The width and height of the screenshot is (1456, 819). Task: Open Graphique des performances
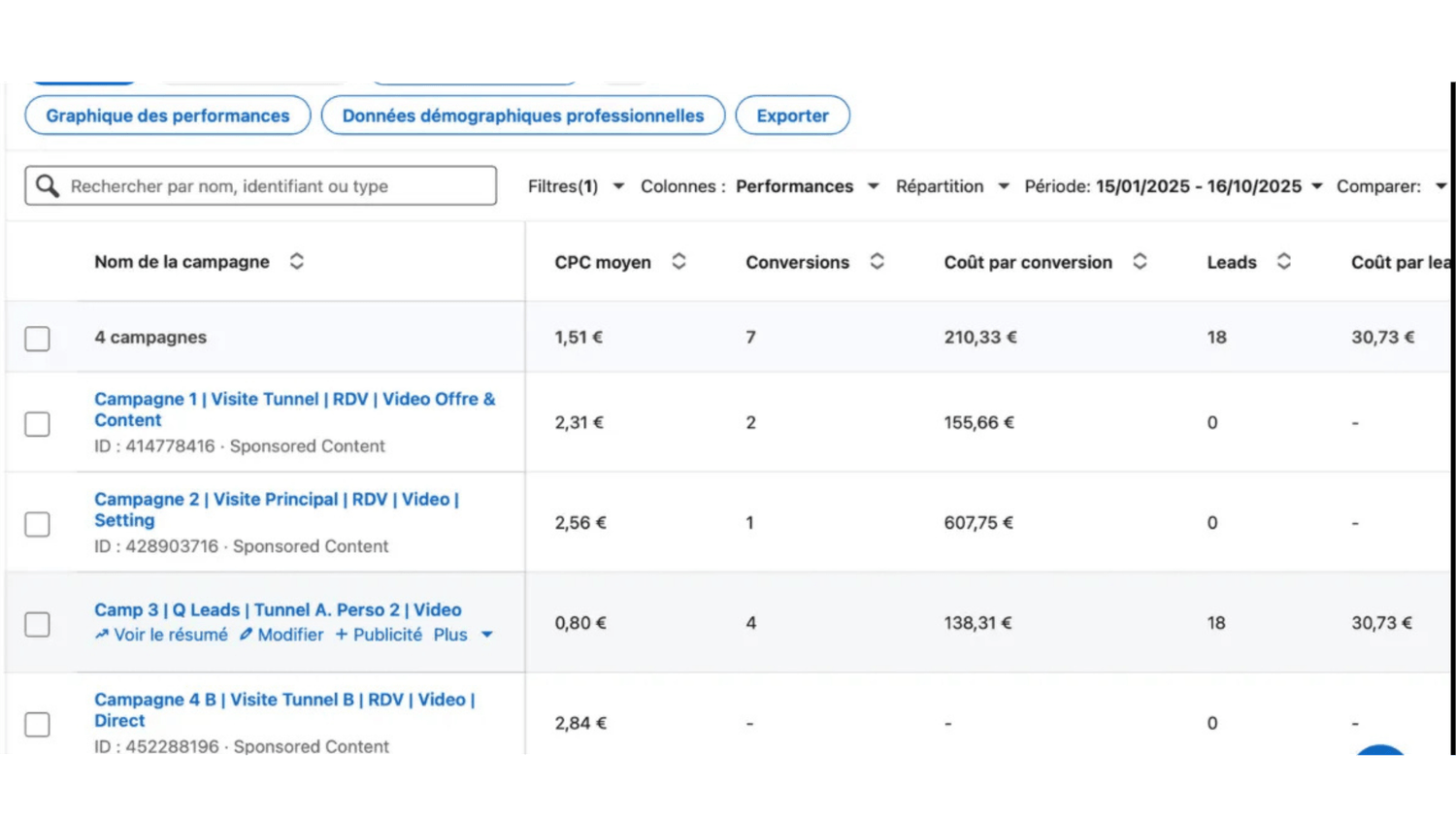click(x=167, y=115)
